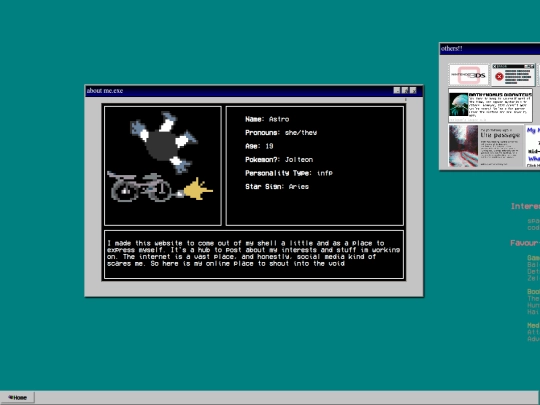Click the 'Star Sign: Aries' line

coord(277,186)
